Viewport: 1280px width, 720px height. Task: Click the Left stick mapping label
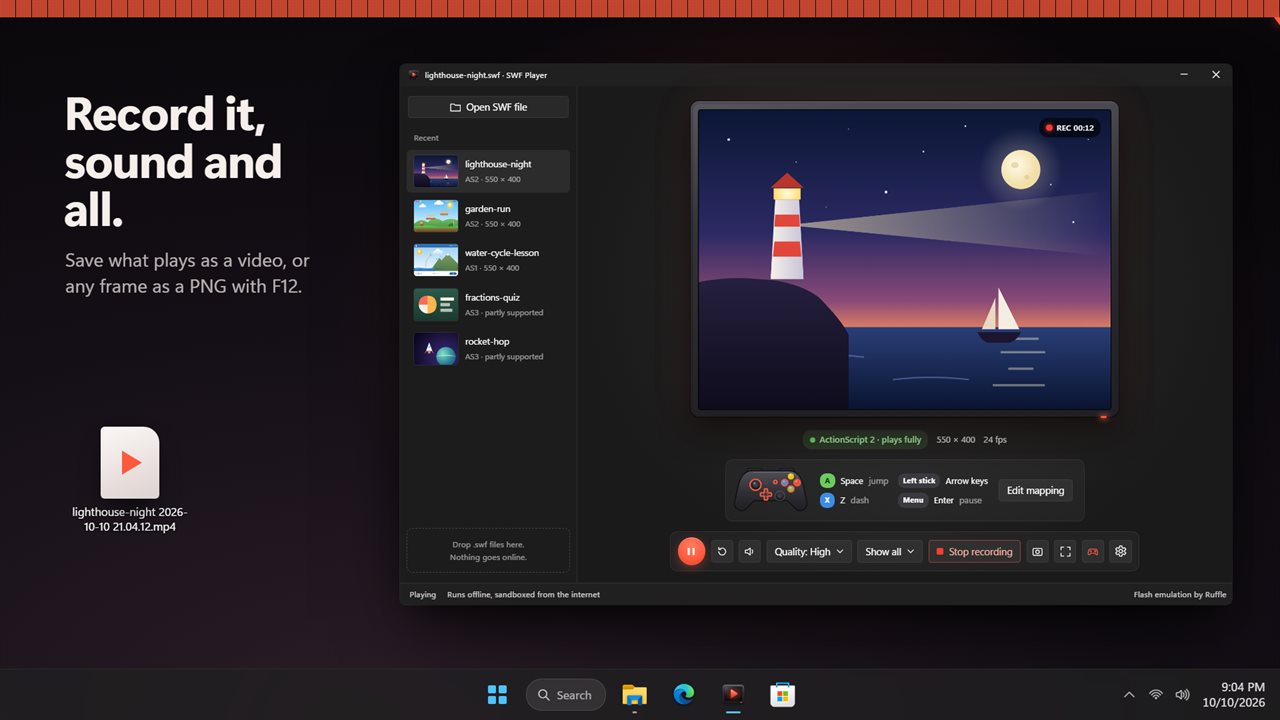(919, 481)
